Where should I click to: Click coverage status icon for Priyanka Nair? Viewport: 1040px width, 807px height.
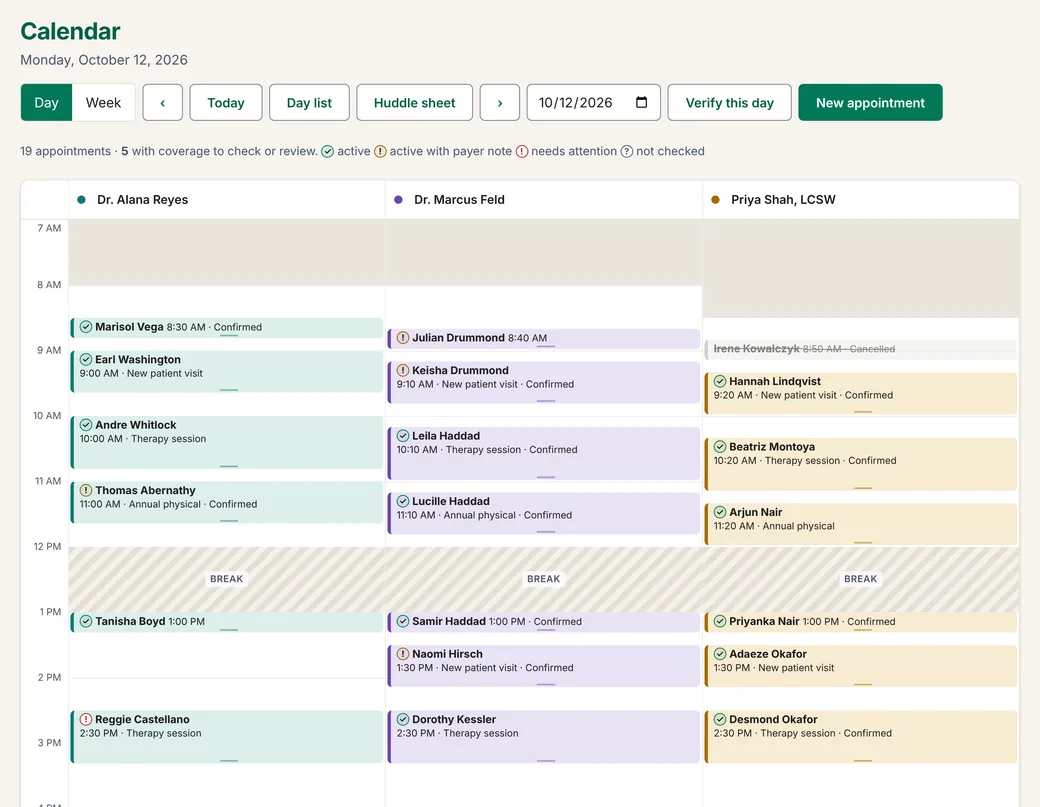tap(720, 621)
